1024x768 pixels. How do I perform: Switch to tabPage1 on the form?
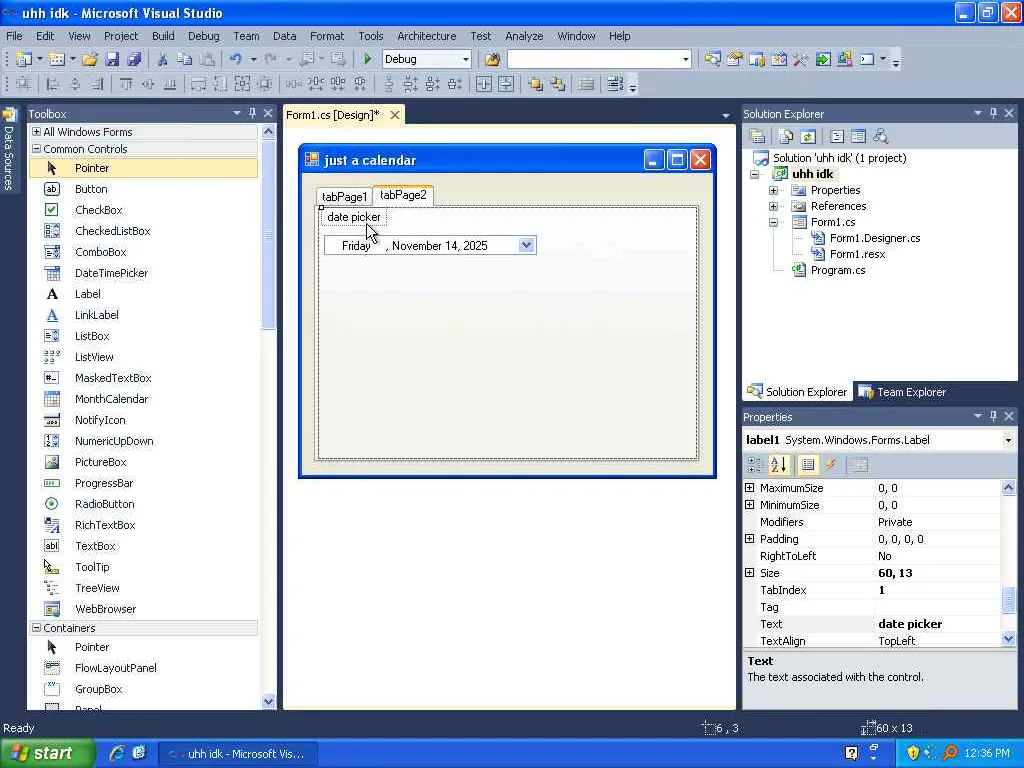(344, 197)
